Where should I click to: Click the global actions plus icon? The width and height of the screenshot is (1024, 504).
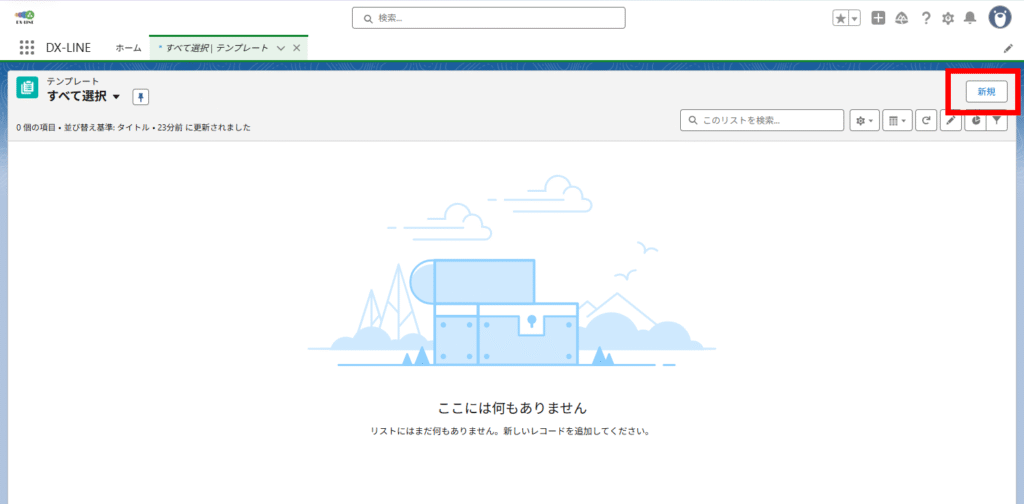click(878, 18)
